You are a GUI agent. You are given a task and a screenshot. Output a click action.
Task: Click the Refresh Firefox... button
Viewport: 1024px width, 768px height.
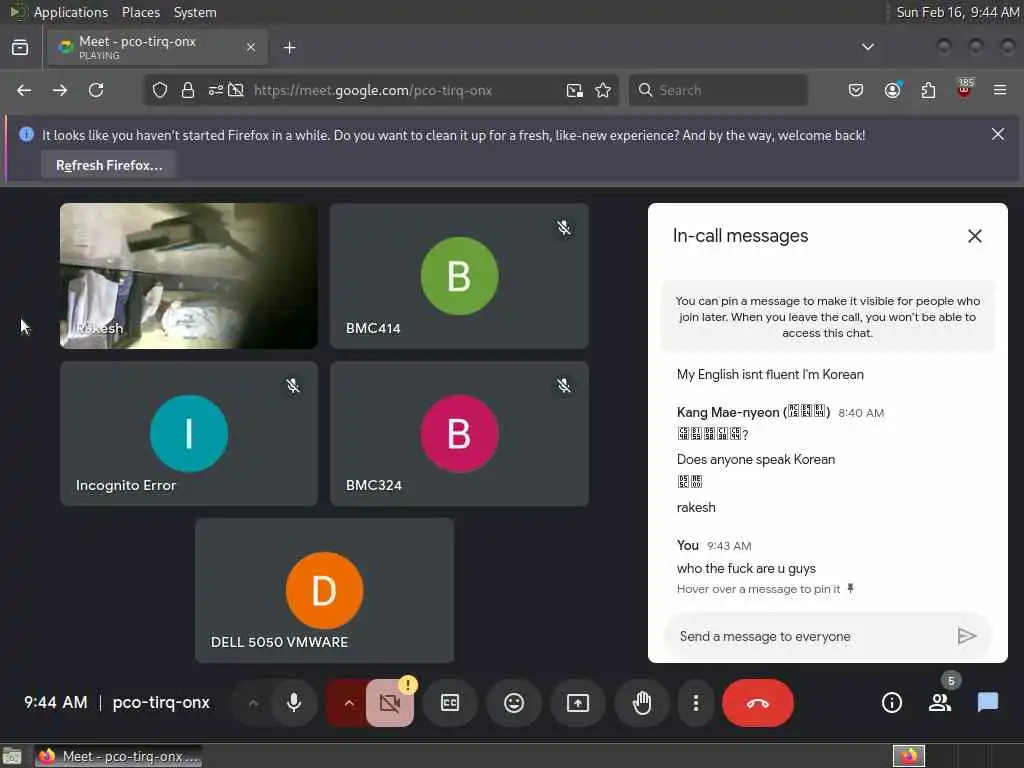pos(109,165)
